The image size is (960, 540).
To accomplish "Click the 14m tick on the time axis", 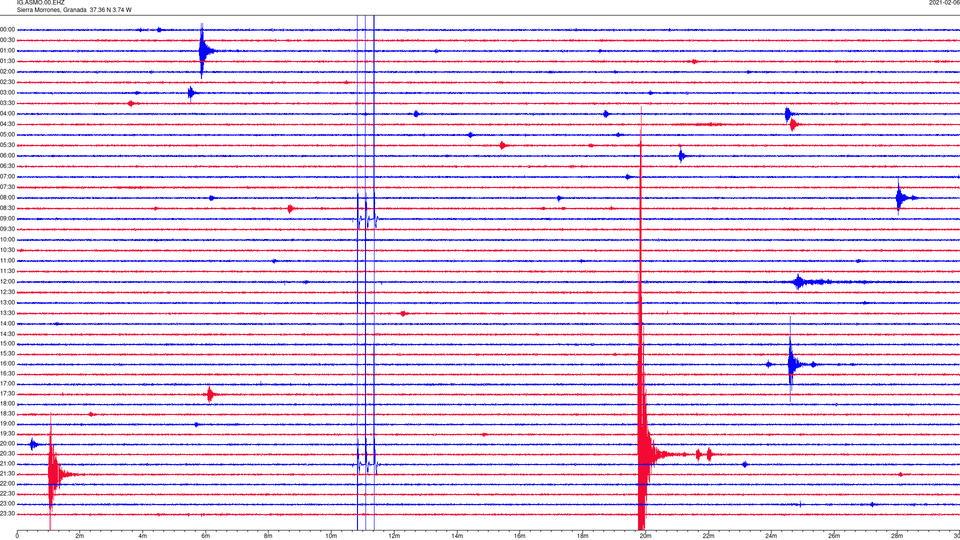I will 457,536.
